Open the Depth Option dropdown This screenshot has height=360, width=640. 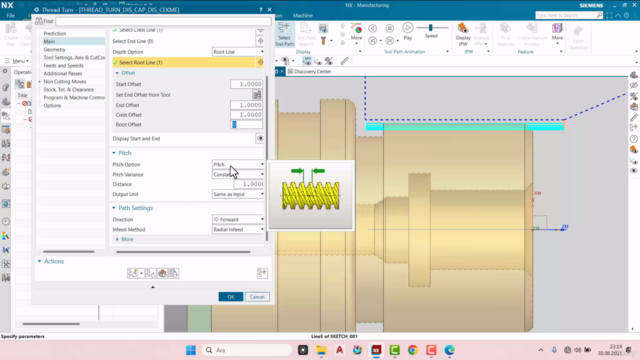click(238, 52)
